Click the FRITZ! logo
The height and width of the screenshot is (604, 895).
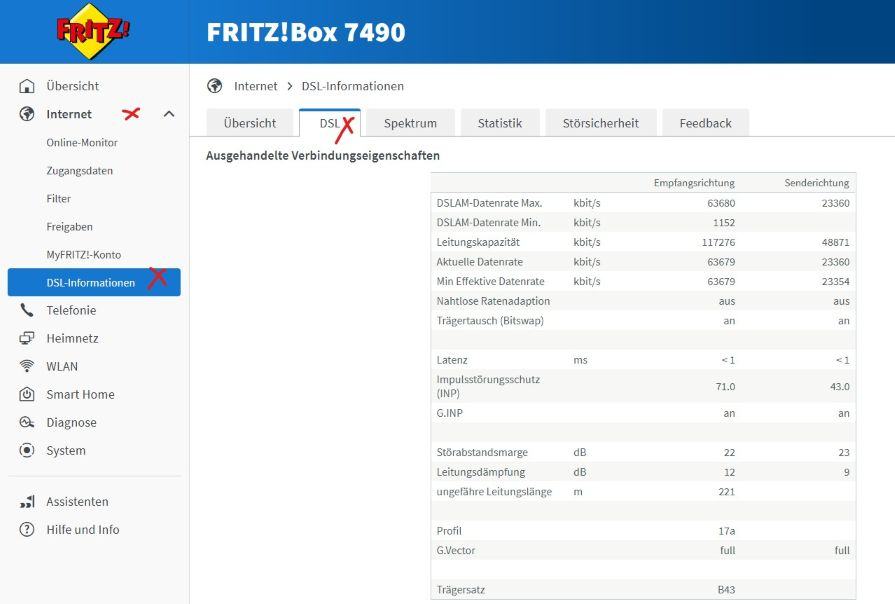pos(92,31)
